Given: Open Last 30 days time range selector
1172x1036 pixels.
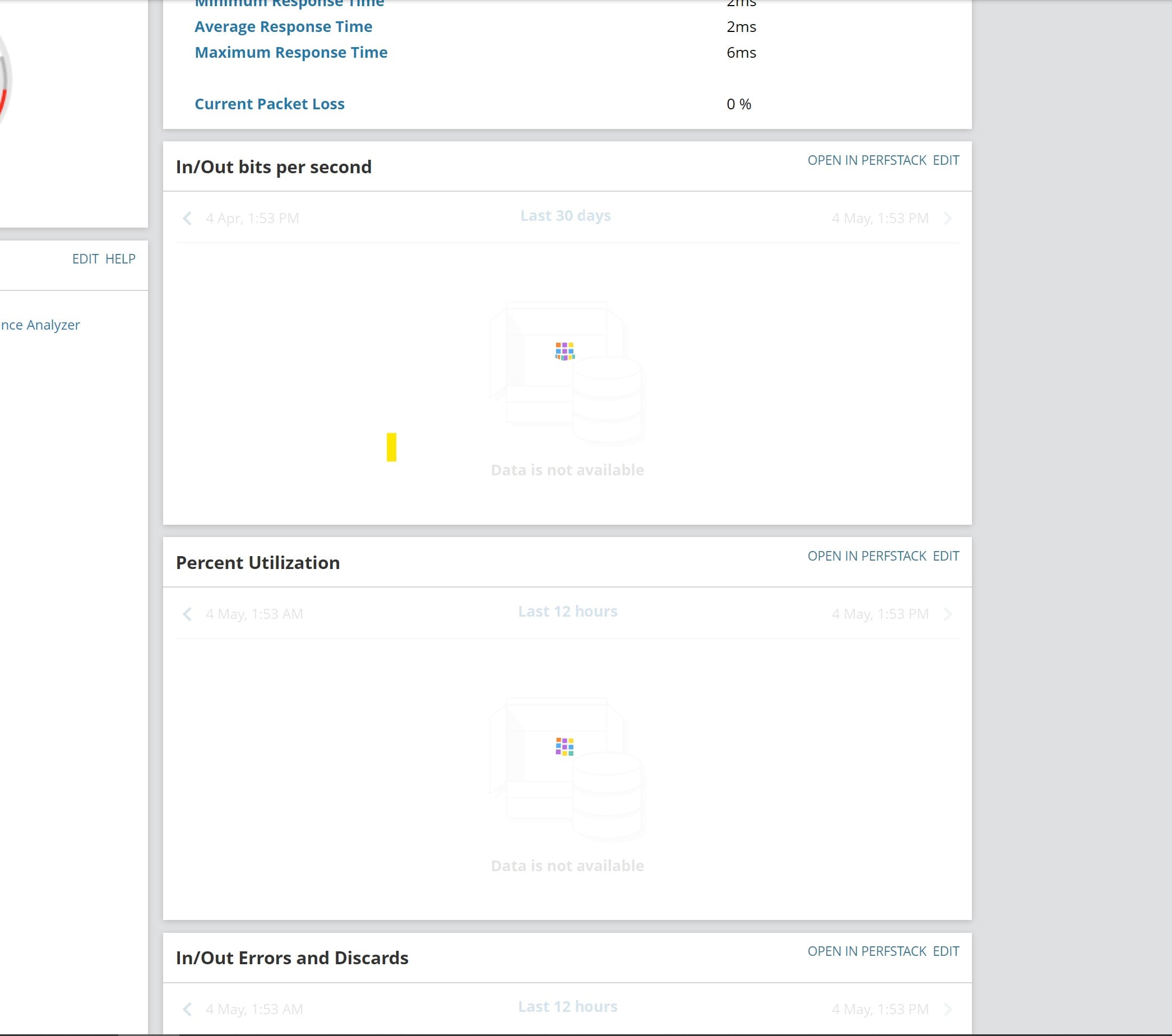Looking at the screenshot, I should coord(566,216).
